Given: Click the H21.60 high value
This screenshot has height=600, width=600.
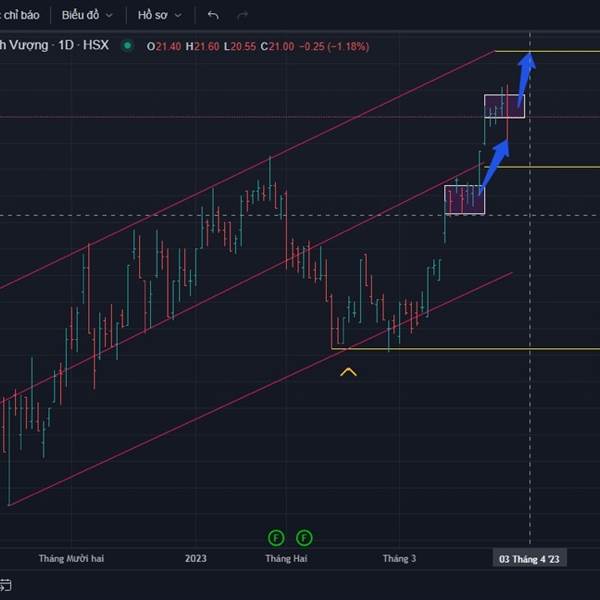Looking at the screenshot, I should pos(202,47).
